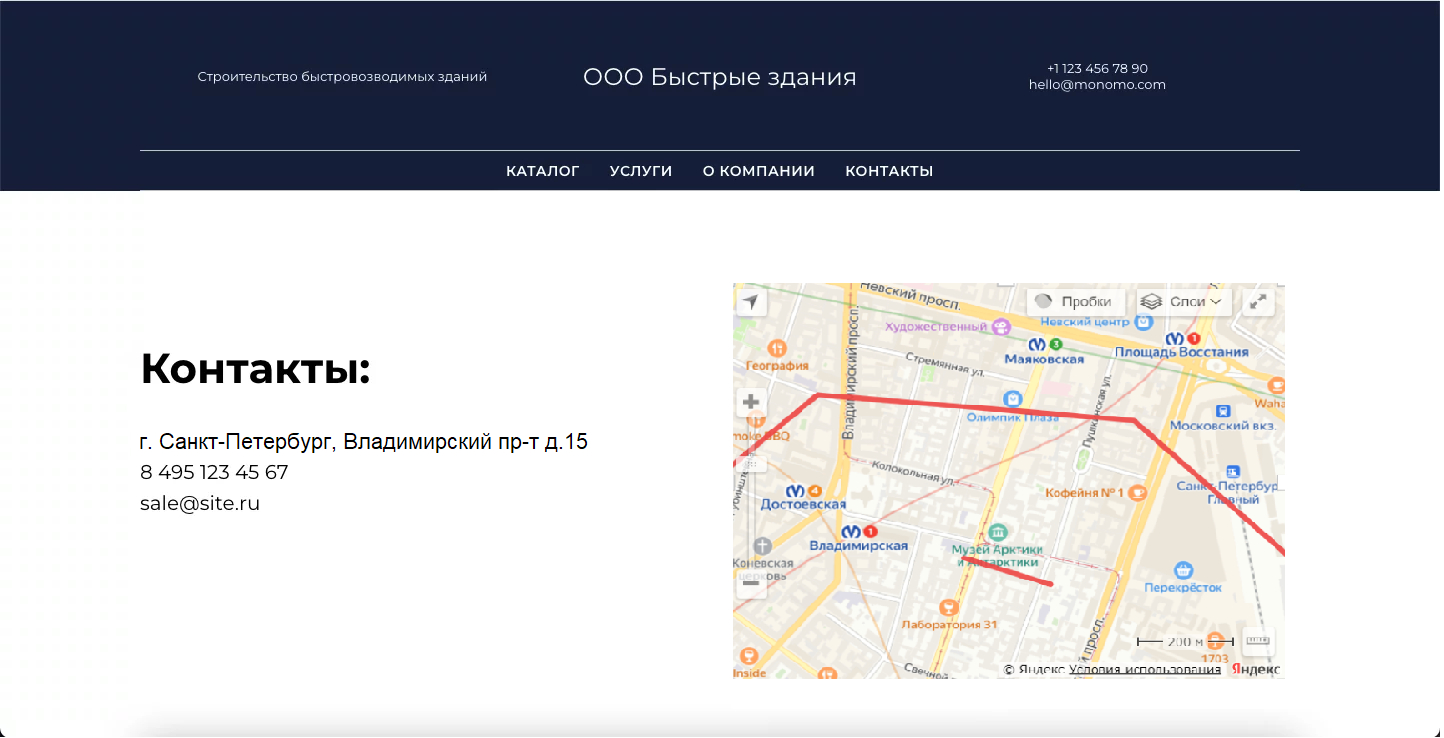Click the Перекрёсток supermarket icon
This screenshot has width=1444, height=738.
(1184, 570)
